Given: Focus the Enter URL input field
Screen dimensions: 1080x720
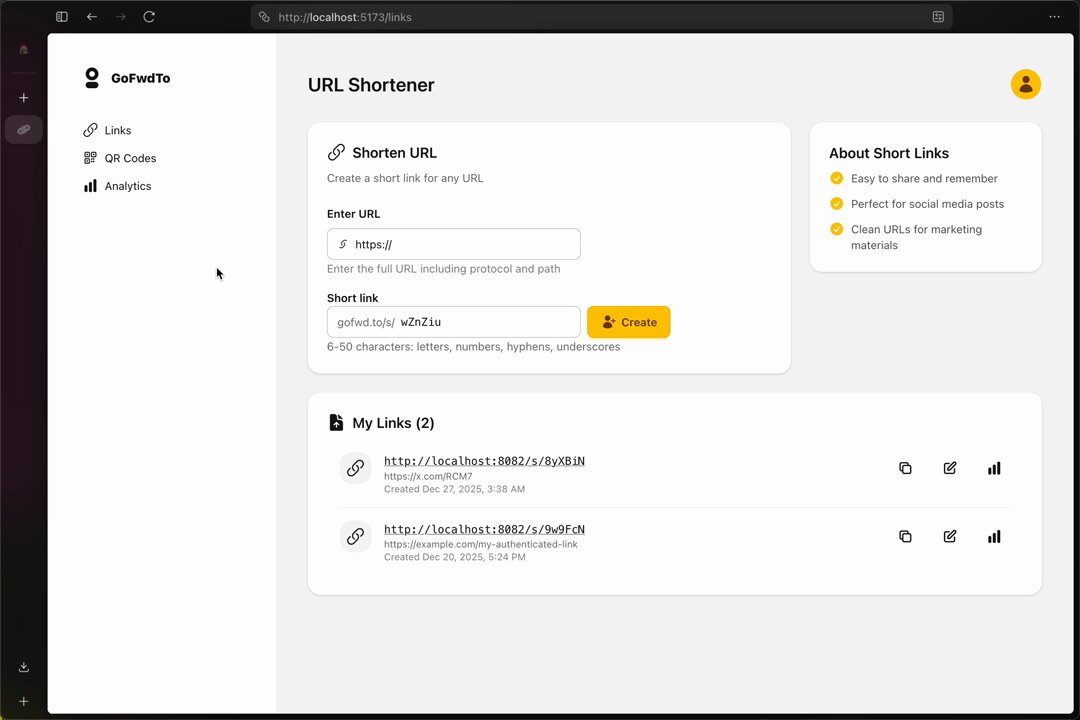Looking at the screenshot, I should [x=463, y=244].
